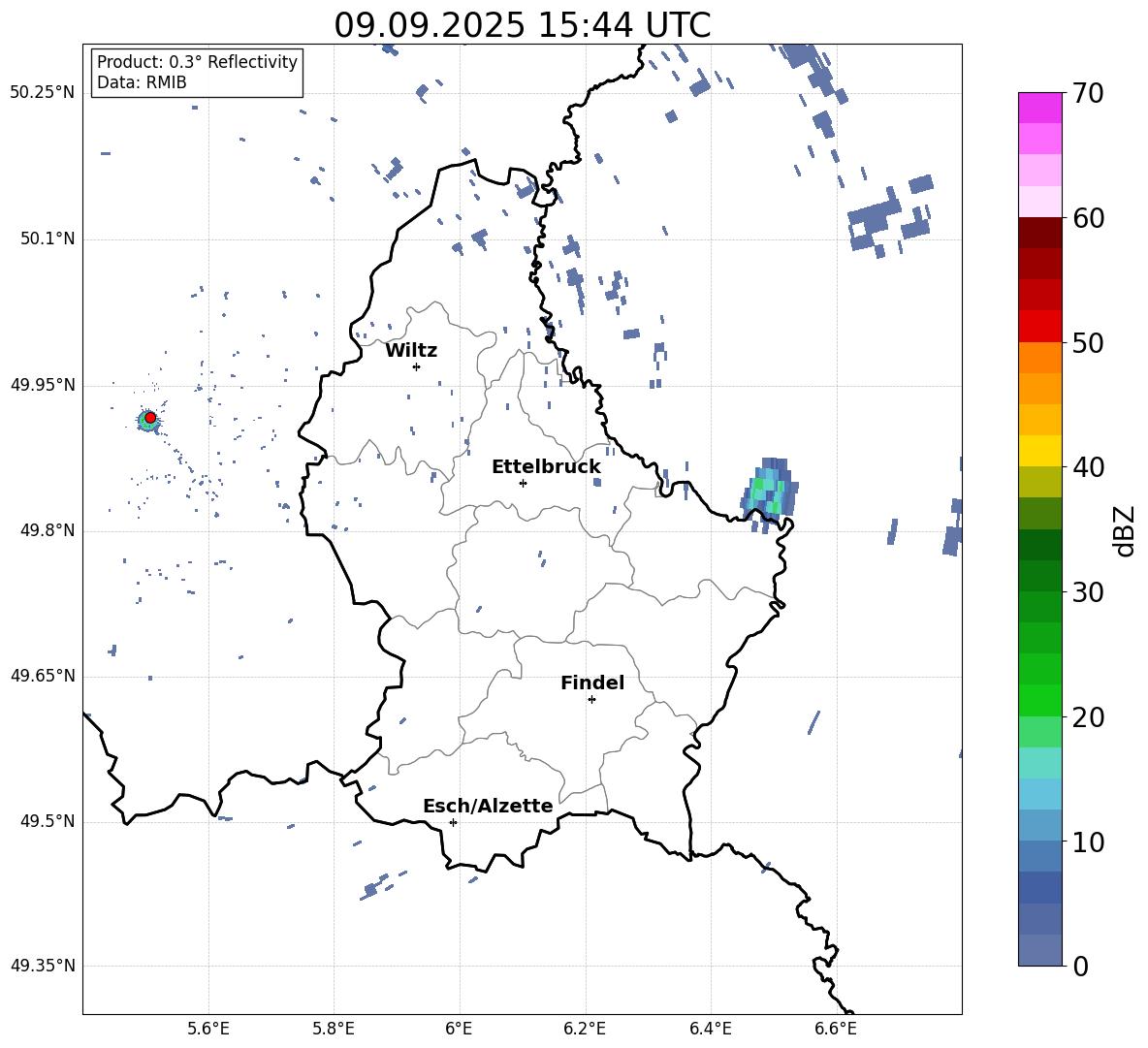The image size is (1148, 1048).
Task: Click the red radar location dot
Action: coord(150,417)
